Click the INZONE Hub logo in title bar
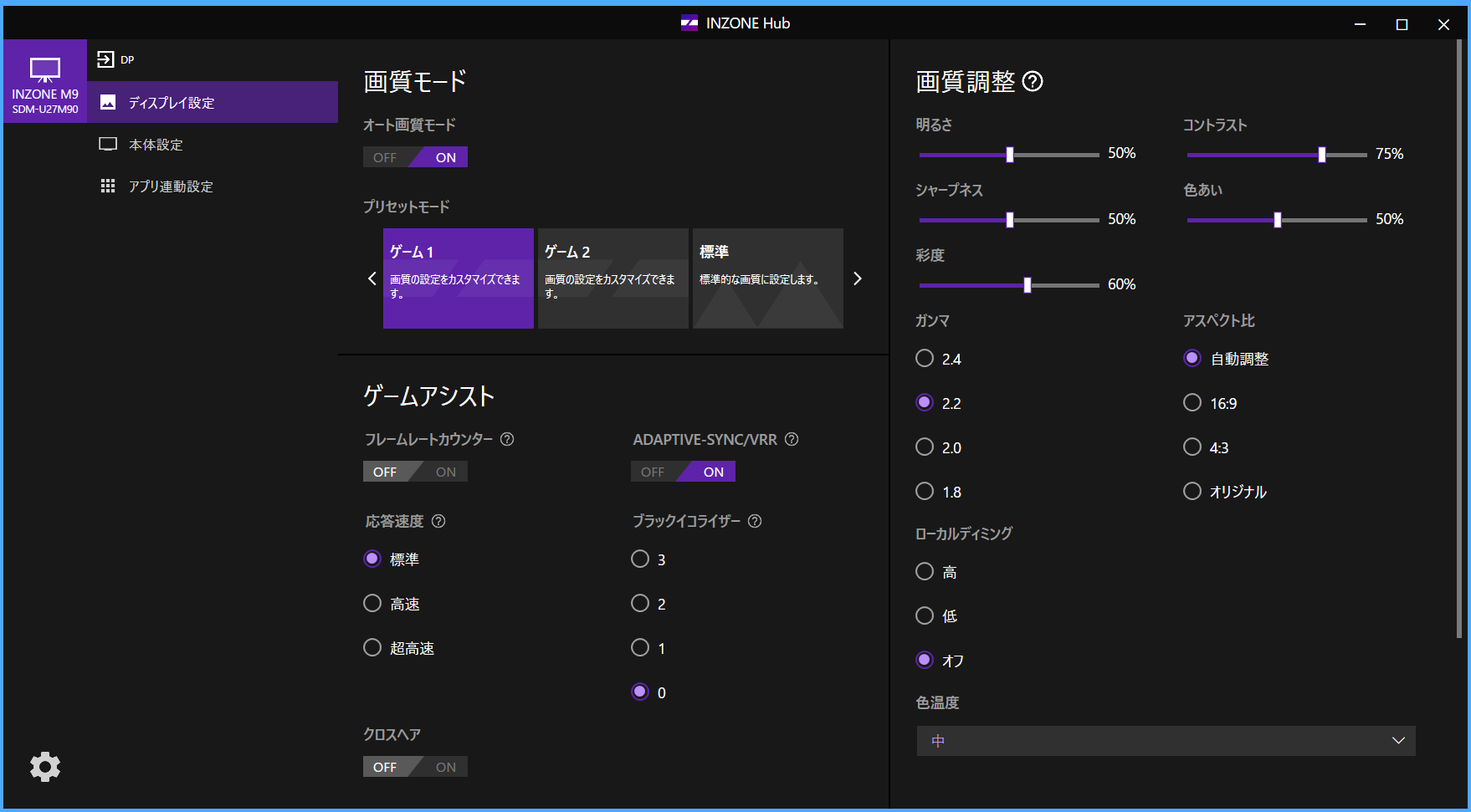 [x=689, y=23]
